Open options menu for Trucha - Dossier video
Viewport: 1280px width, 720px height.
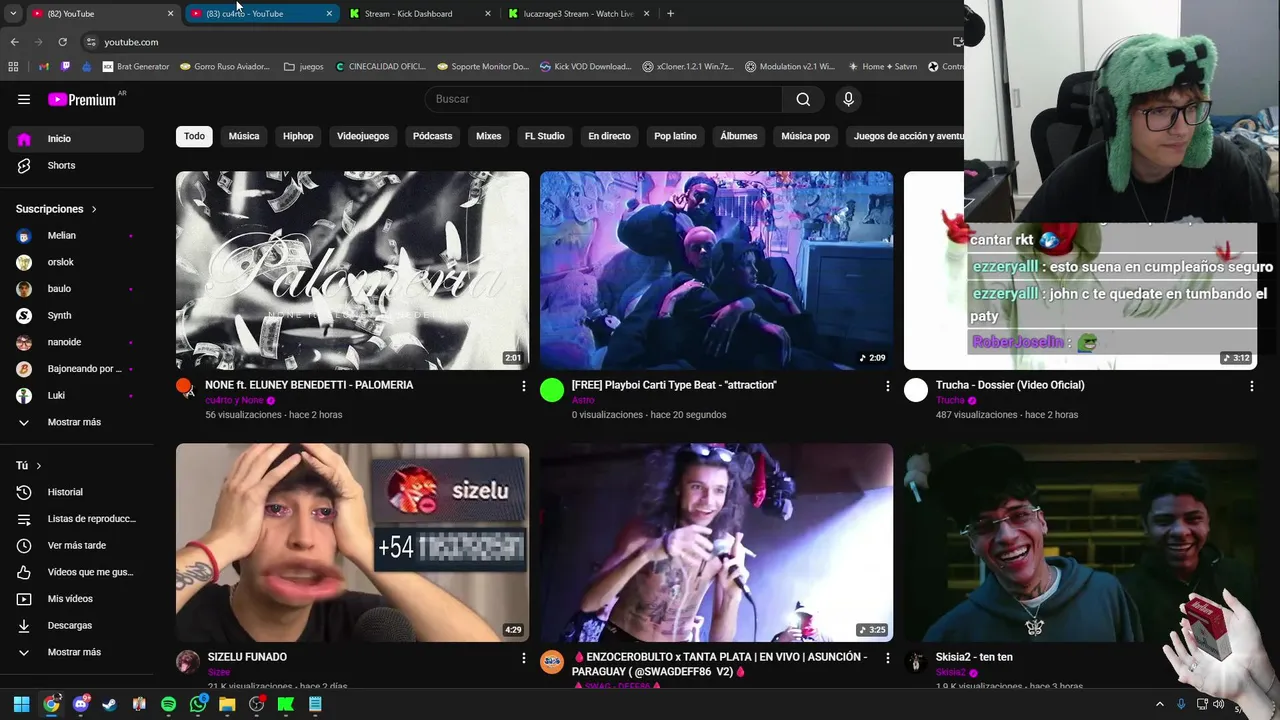point(1251,386)
